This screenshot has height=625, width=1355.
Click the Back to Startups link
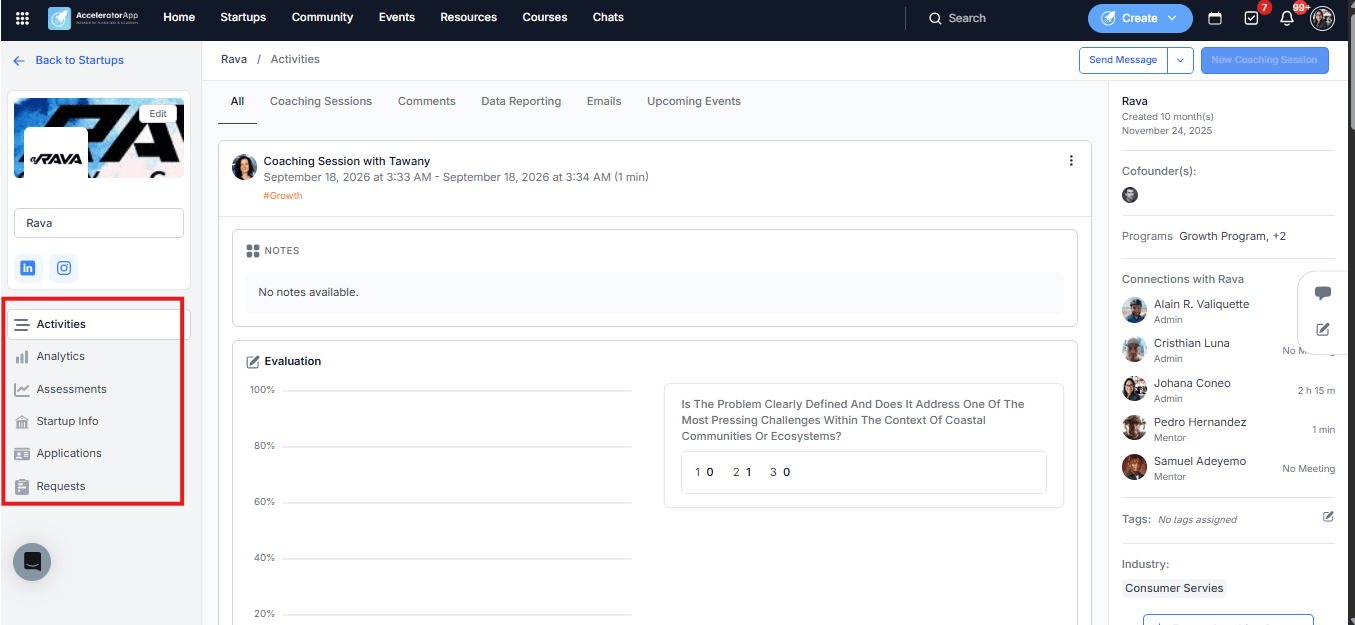coord(79,60)
